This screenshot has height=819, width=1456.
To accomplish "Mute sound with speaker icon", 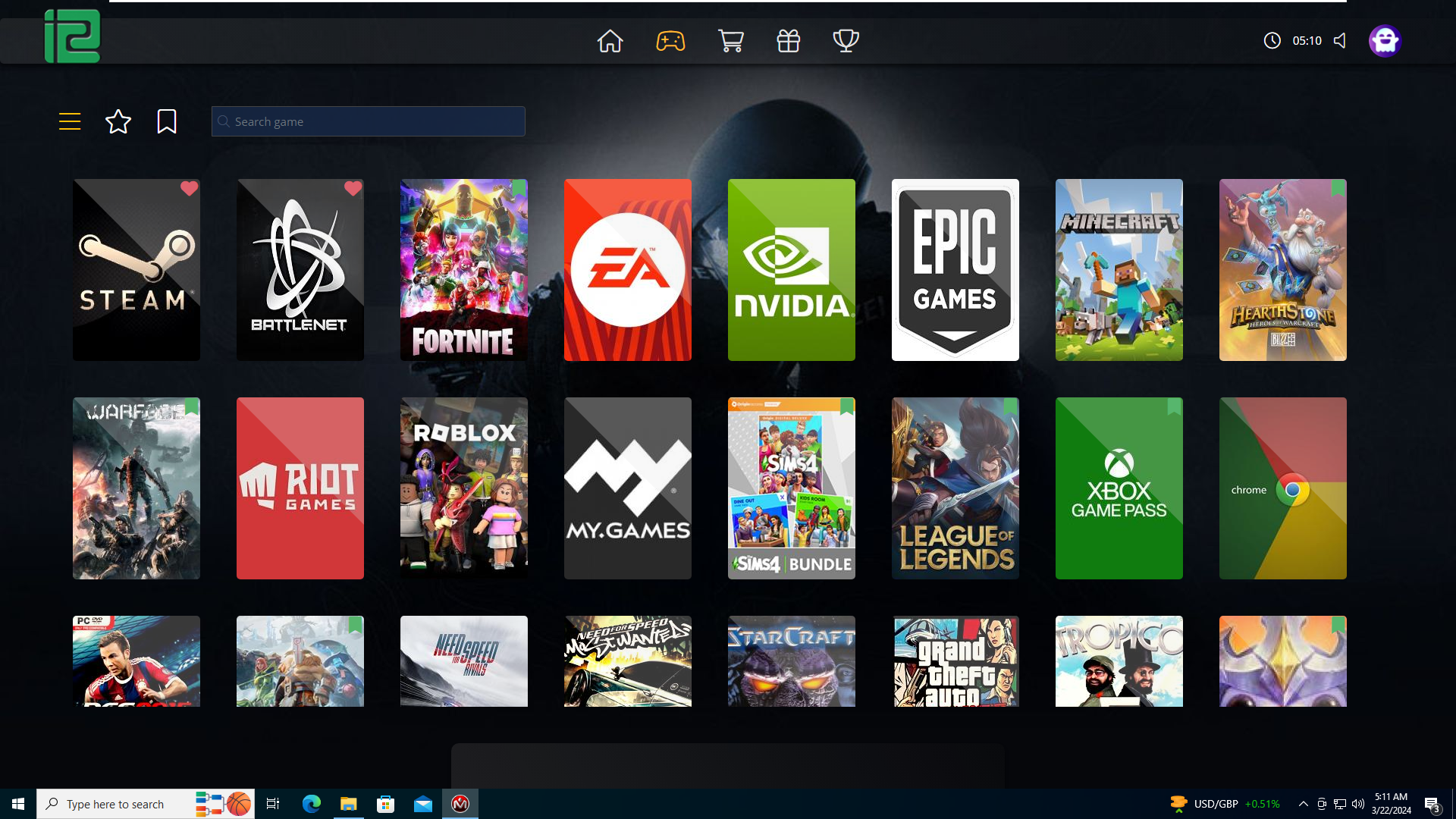I will coord(1340,41).
